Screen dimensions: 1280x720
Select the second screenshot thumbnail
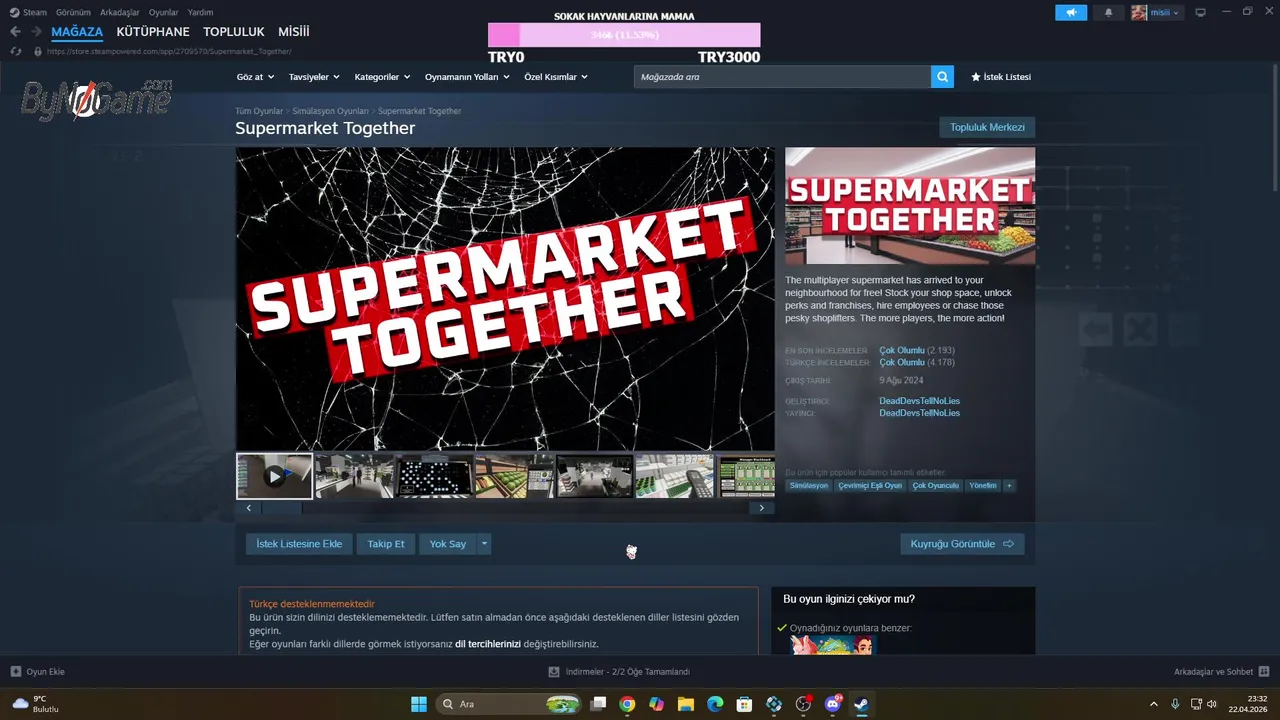(354, 476)
